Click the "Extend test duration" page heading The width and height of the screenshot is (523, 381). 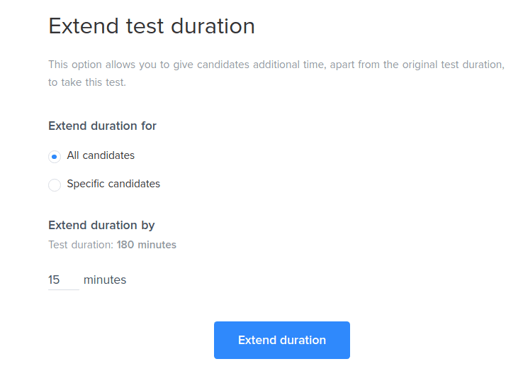(152, 26)
